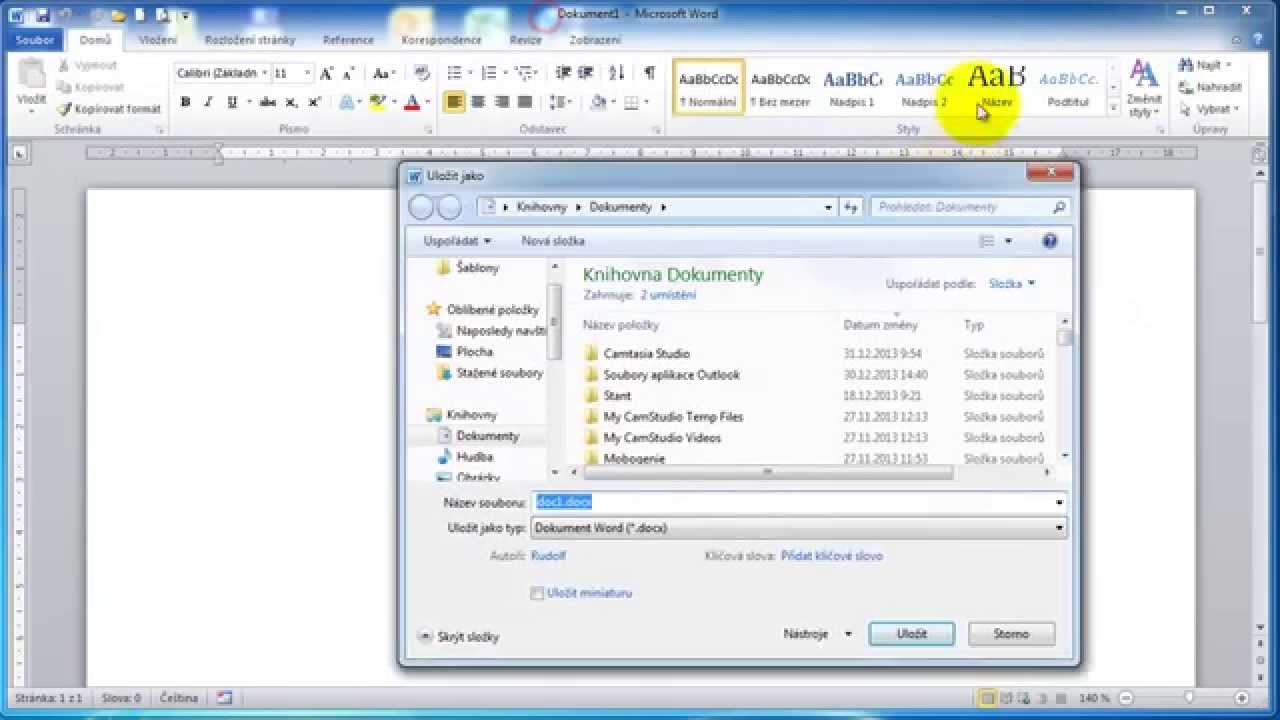Increase paragraph indent in ribbon
The width and height of the screenshot is (1280, 720).
tap(586, 73)
